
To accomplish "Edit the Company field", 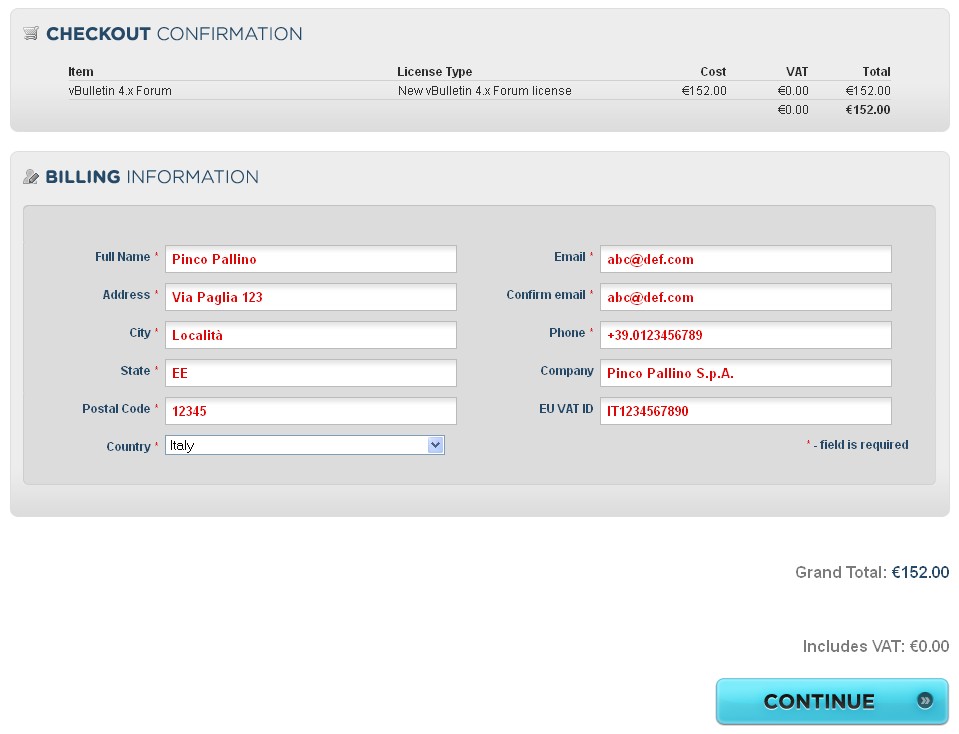I will 745,373.
